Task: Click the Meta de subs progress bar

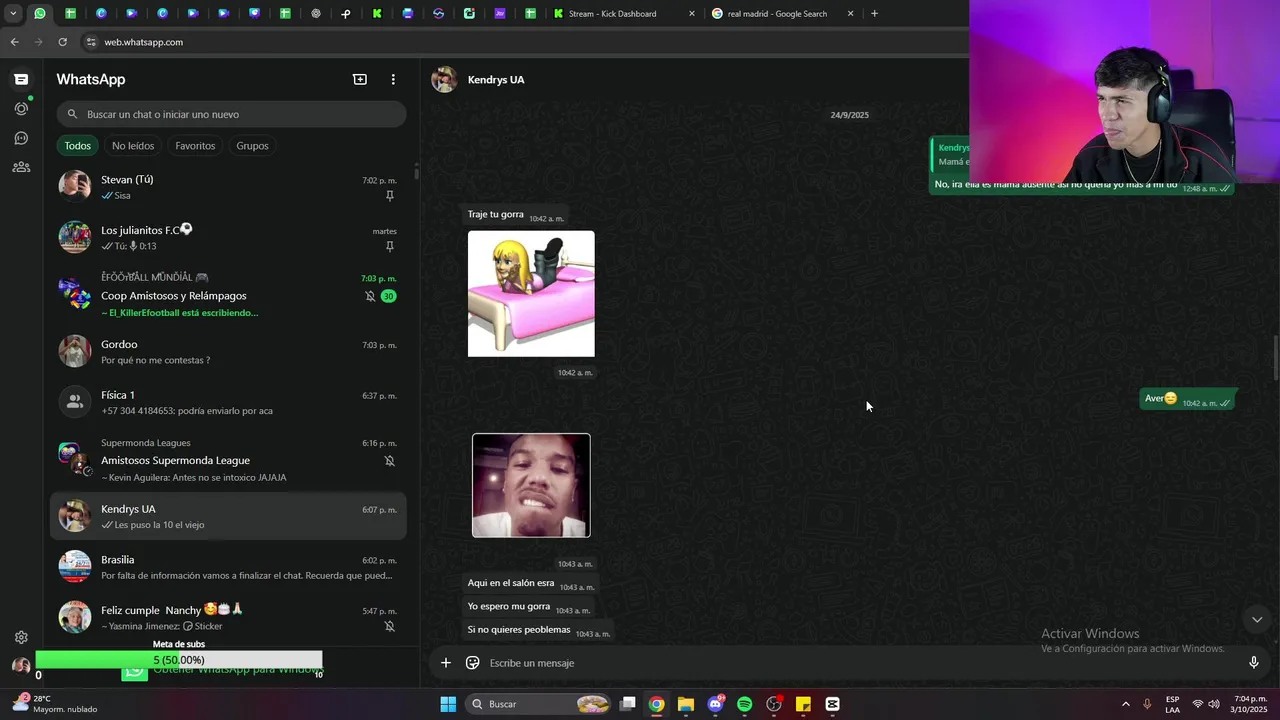Action: coord(179,660)
